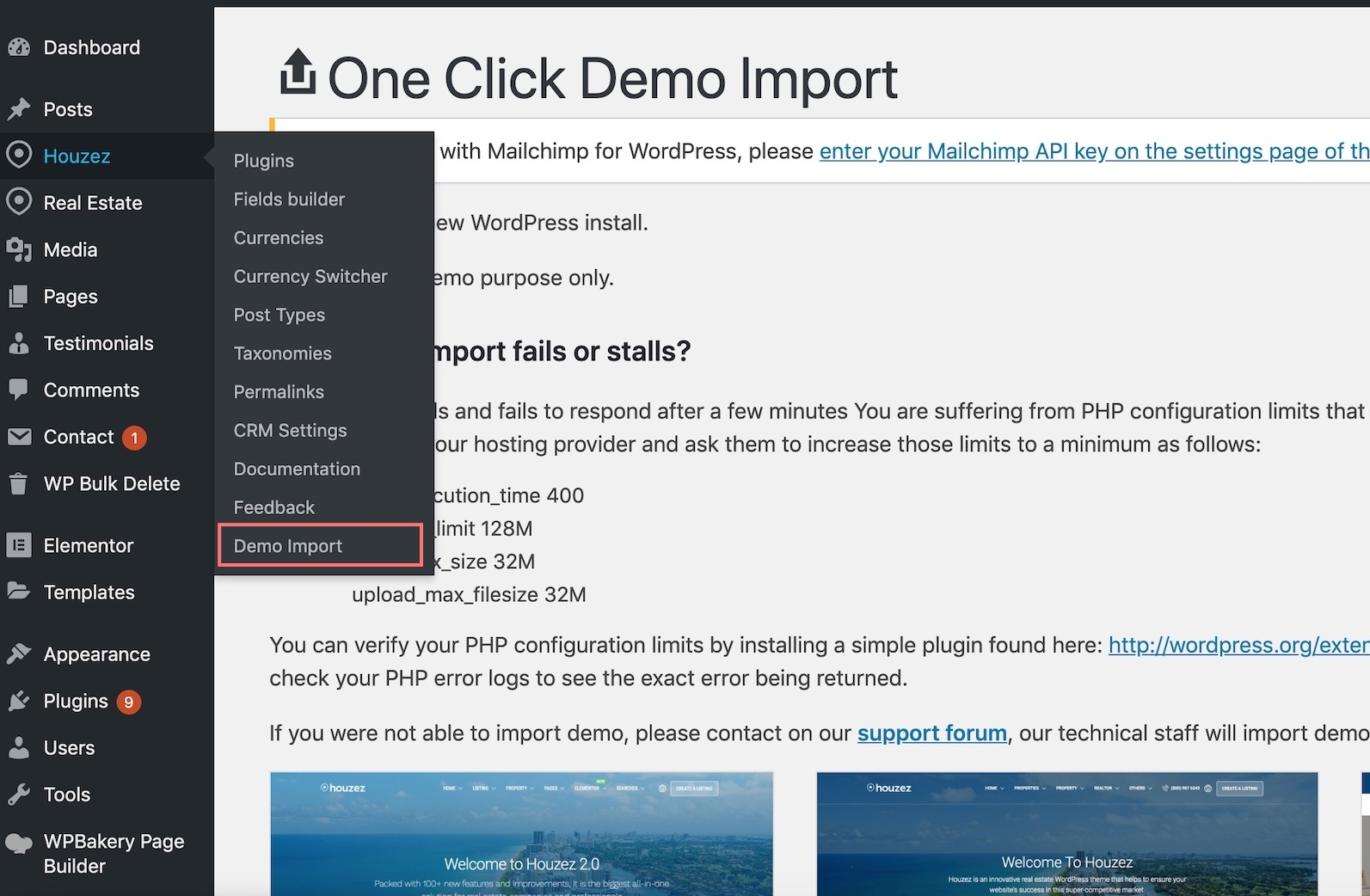This screenshot has width=1370, height=896.
Task: Click the Contact envelope icon
Action: click(x=19, y=437)
